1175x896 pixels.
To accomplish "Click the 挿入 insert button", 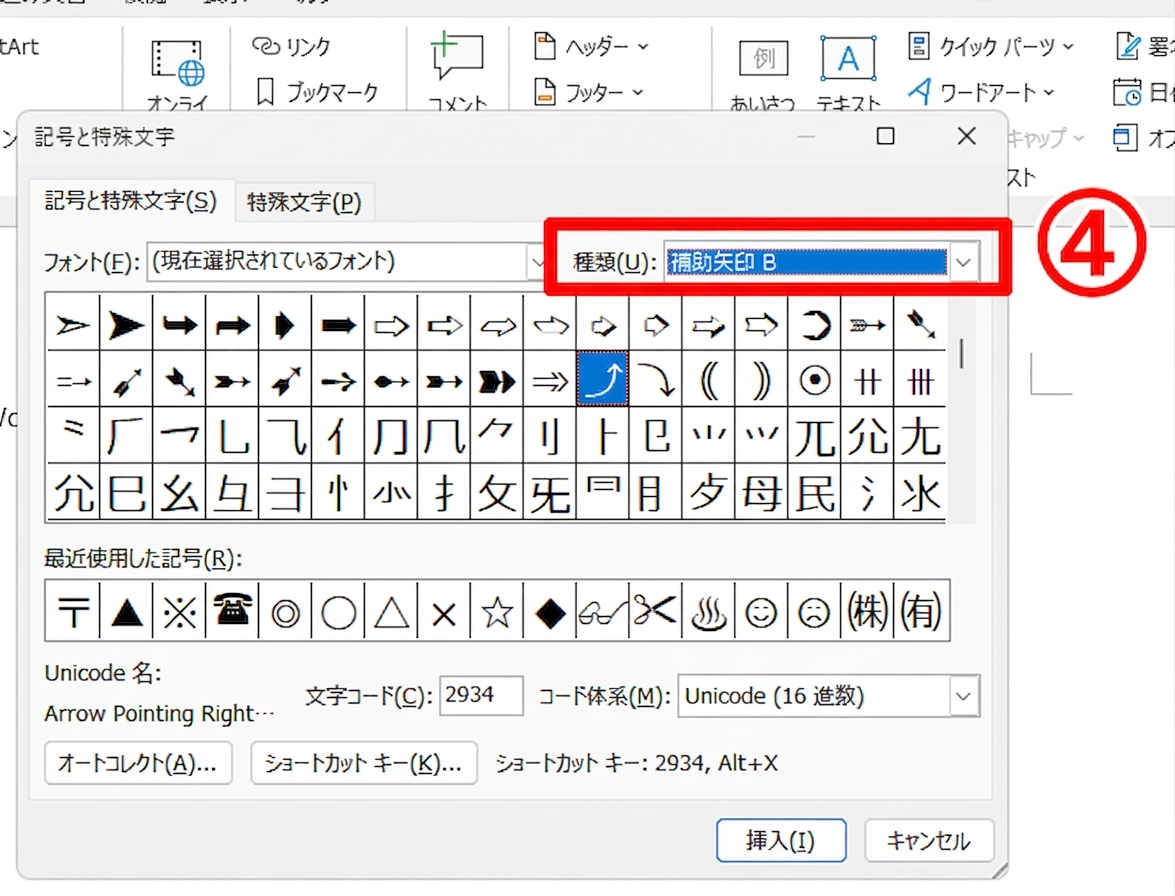I will (x=781, y=841).
